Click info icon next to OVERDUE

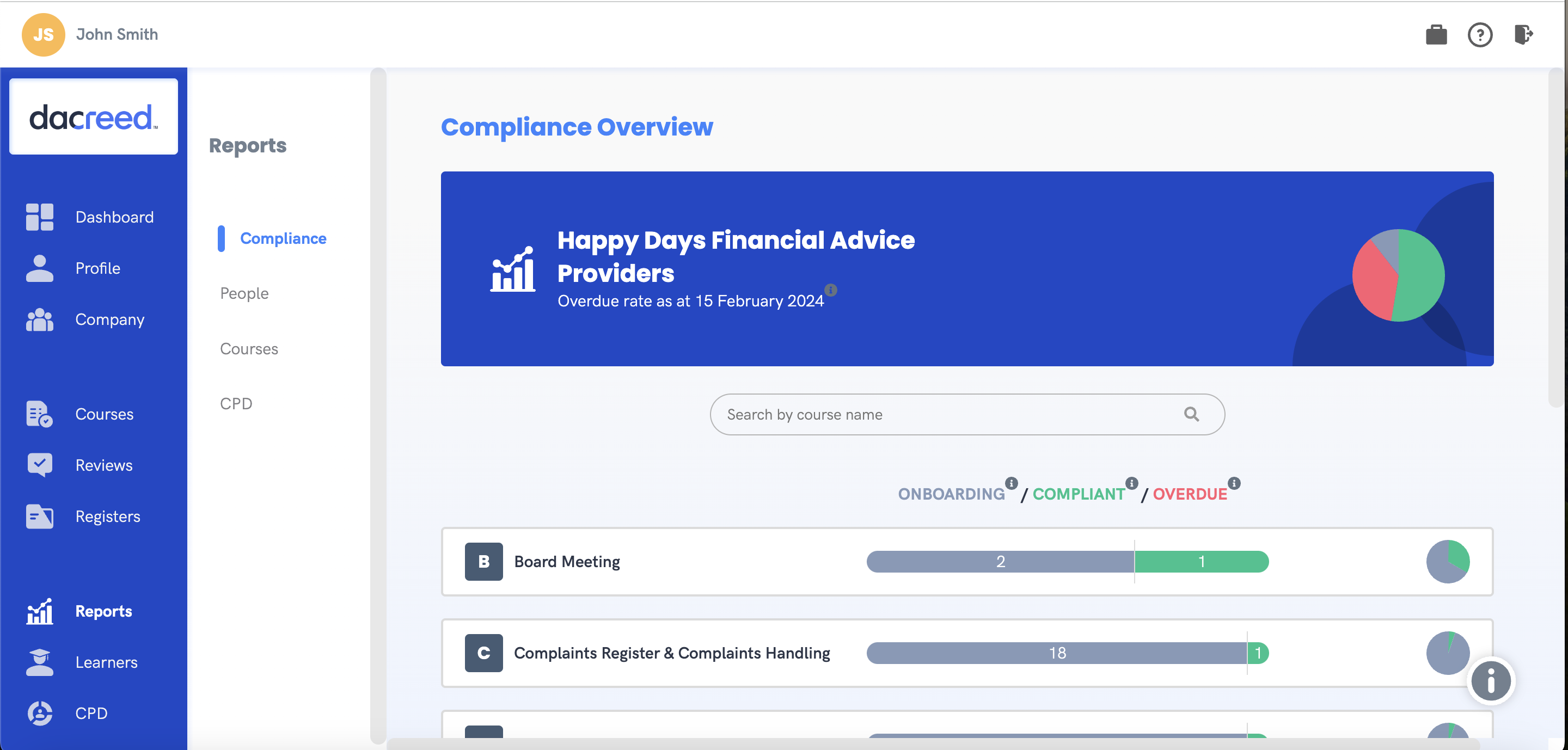(1234, 483)
